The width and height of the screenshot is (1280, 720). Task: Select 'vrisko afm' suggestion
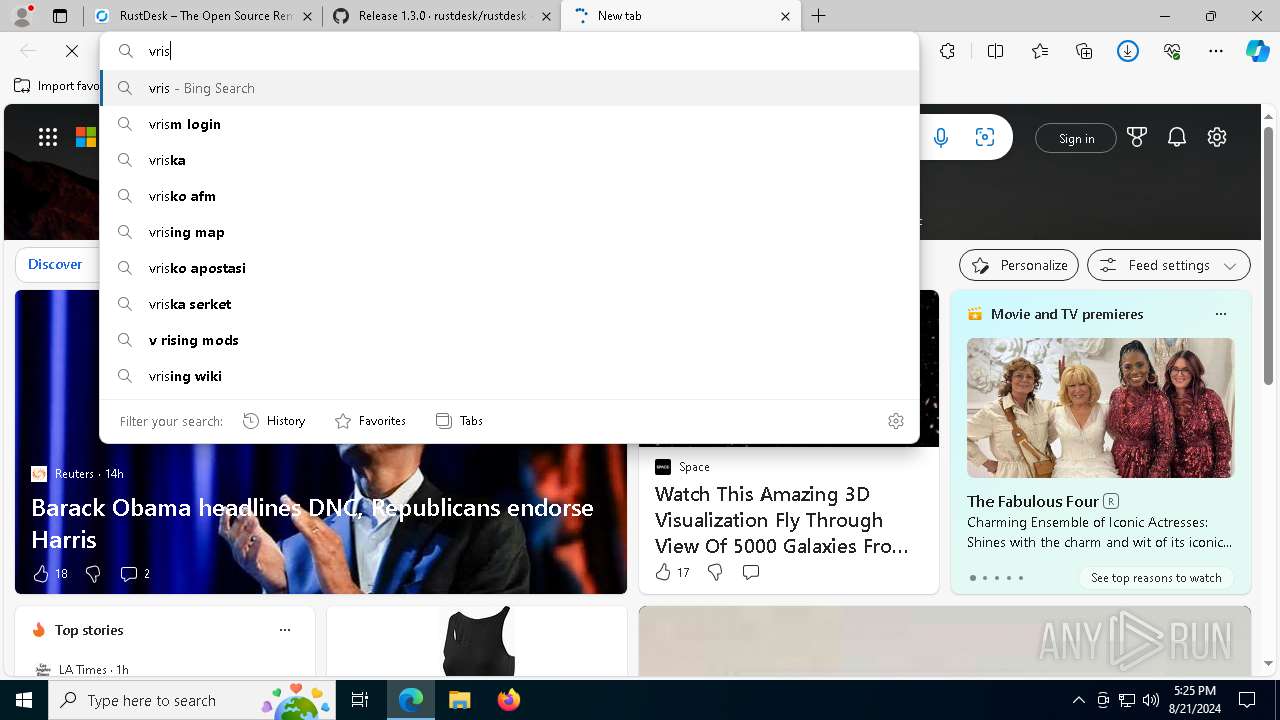tap(509, 196)
